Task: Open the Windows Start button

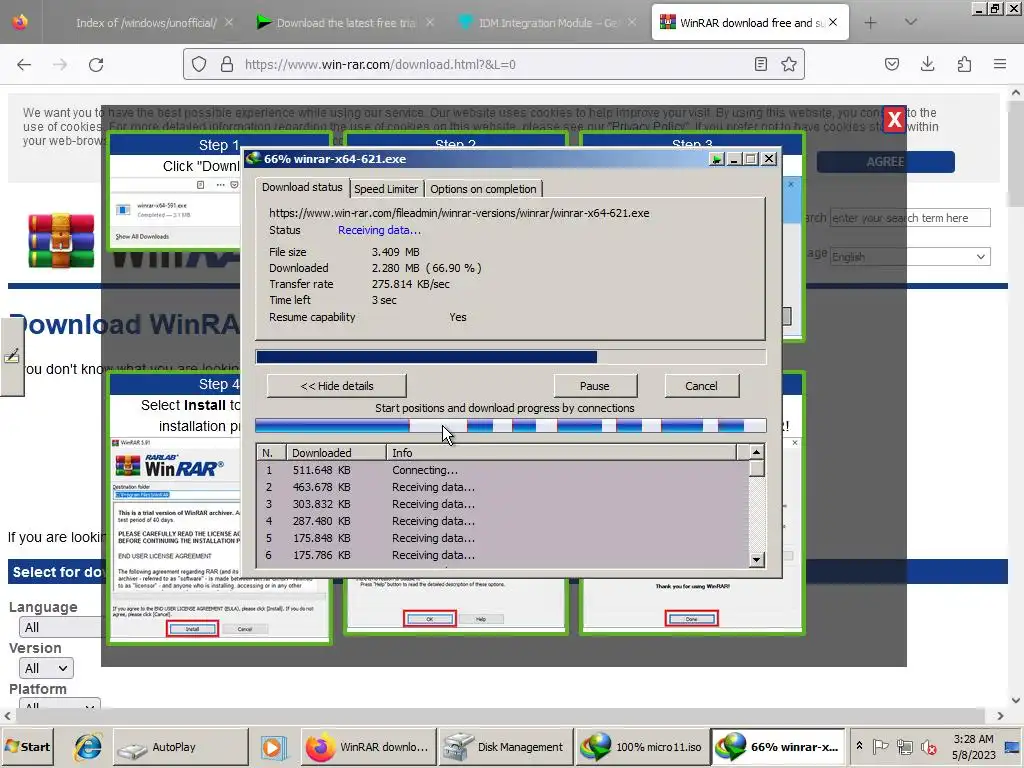Action: (27, 746)
